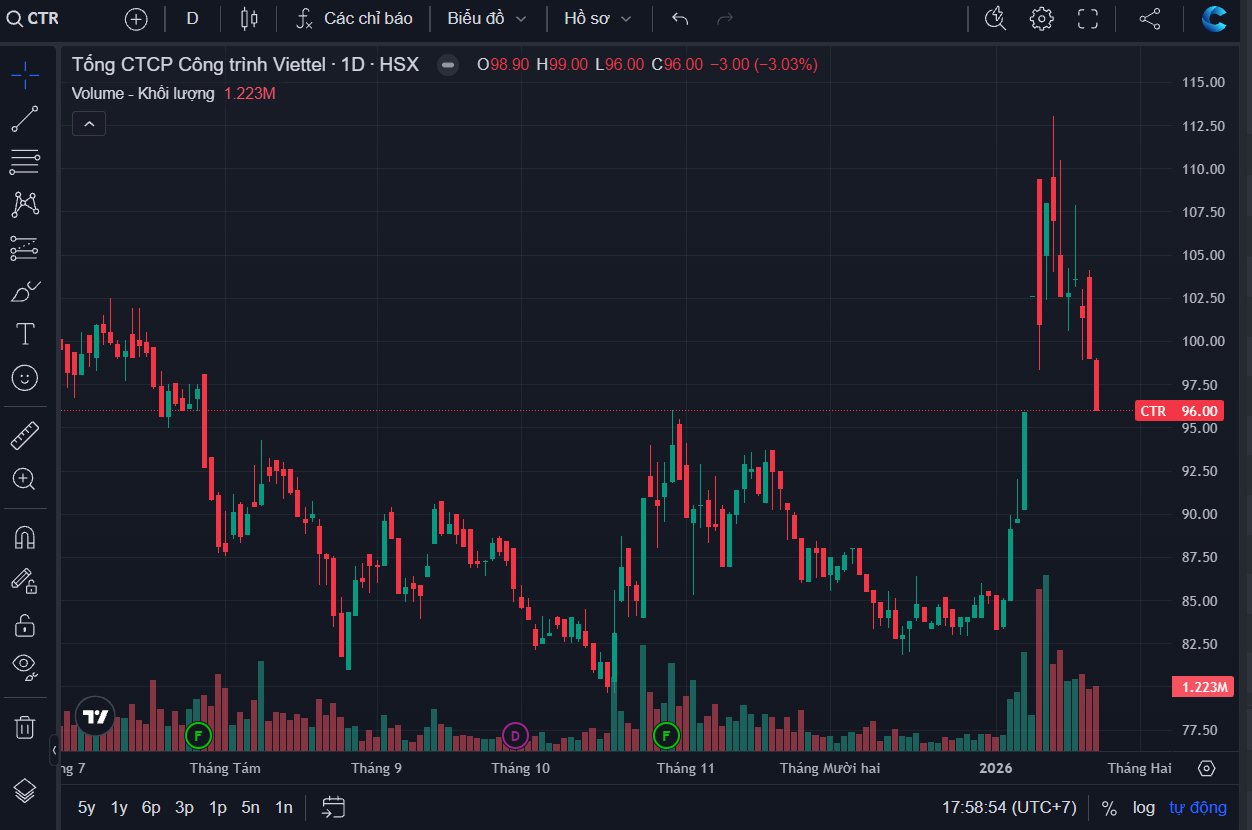Select the brush drawing tool
1252x830 pixels.
[x=25, y=291]
